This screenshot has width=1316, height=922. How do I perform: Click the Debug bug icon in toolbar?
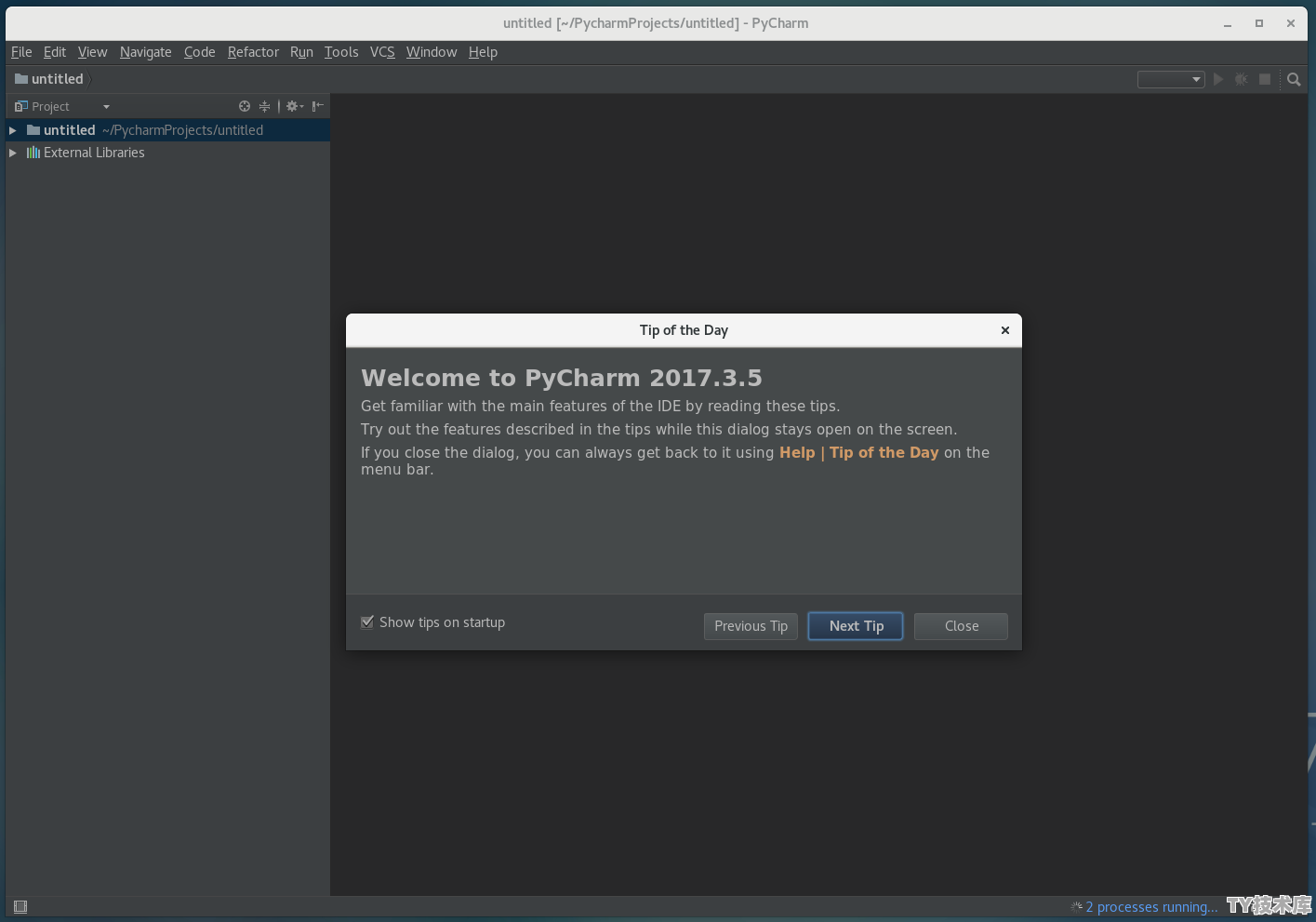(x=1241, y=79)
